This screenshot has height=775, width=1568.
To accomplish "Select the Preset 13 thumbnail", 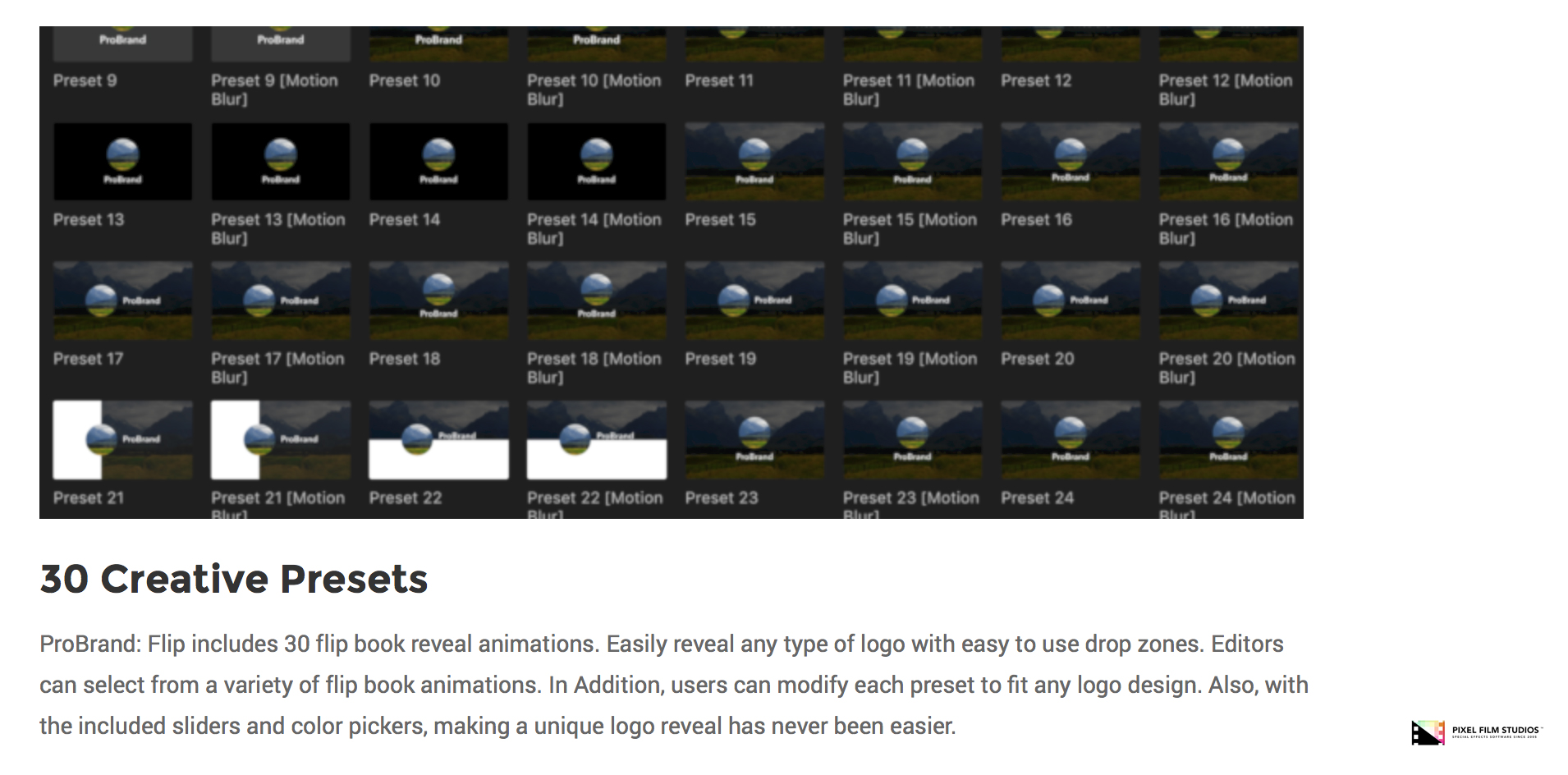I will (x=123, y=162).
